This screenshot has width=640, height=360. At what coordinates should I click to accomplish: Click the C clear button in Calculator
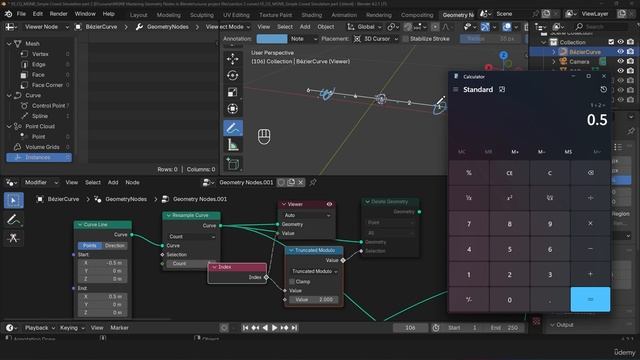coord(549,173)
